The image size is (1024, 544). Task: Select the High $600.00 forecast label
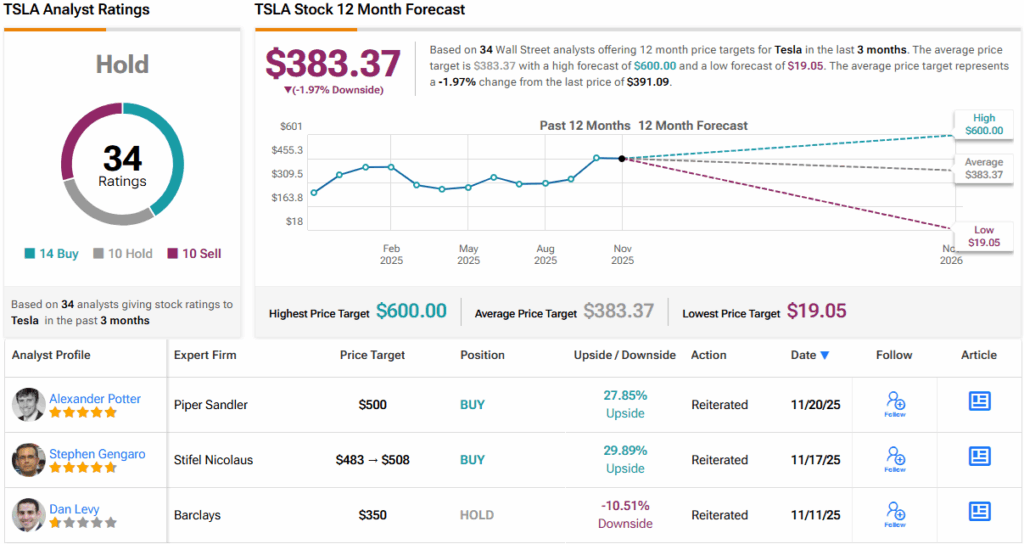pyautogui.click(x=983, y=124)
